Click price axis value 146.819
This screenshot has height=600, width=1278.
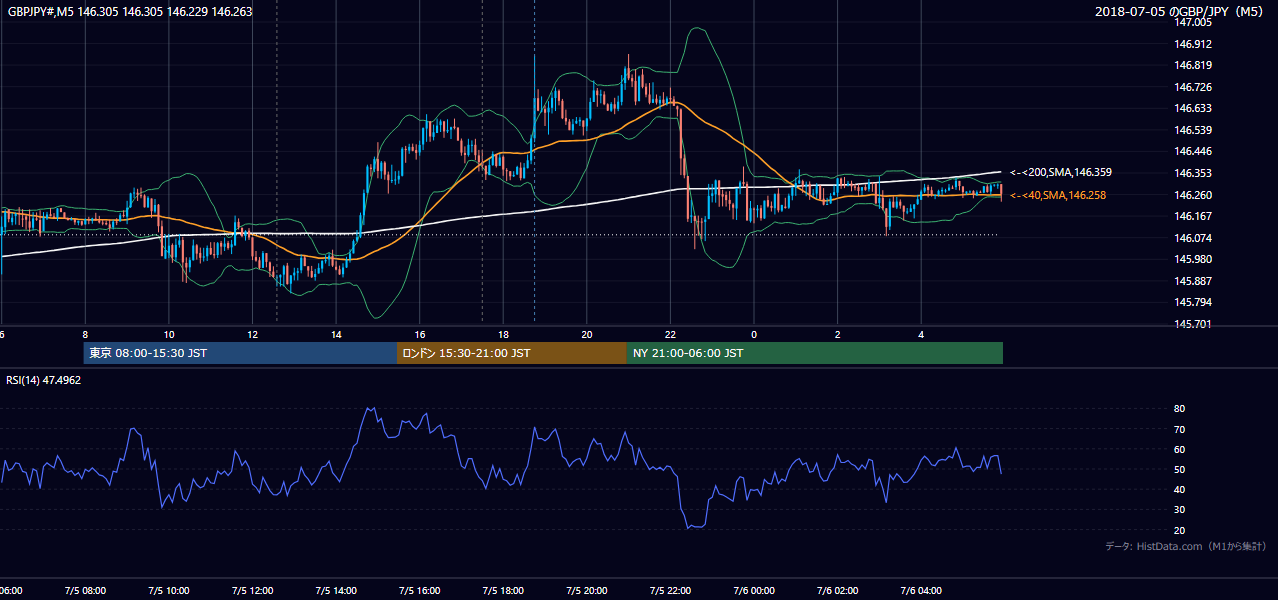pos(1194,65)
